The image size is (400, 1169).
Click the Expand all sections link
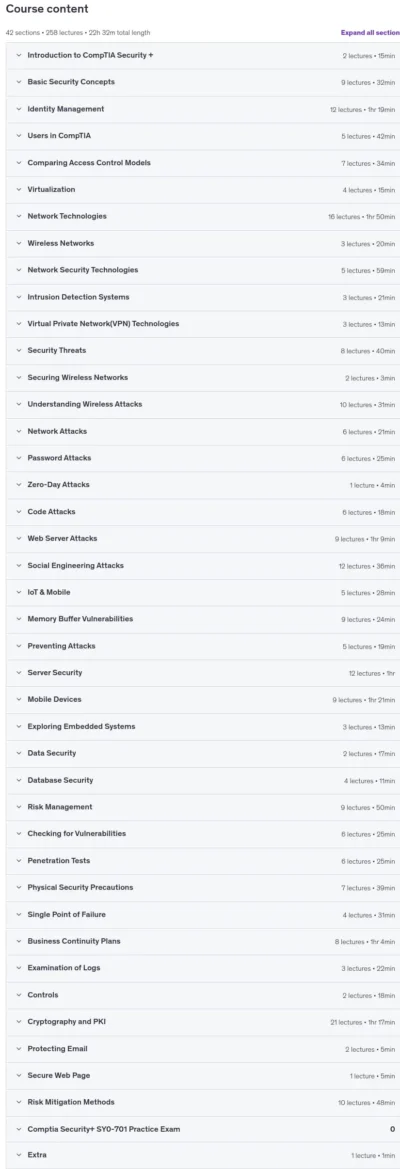370,33
